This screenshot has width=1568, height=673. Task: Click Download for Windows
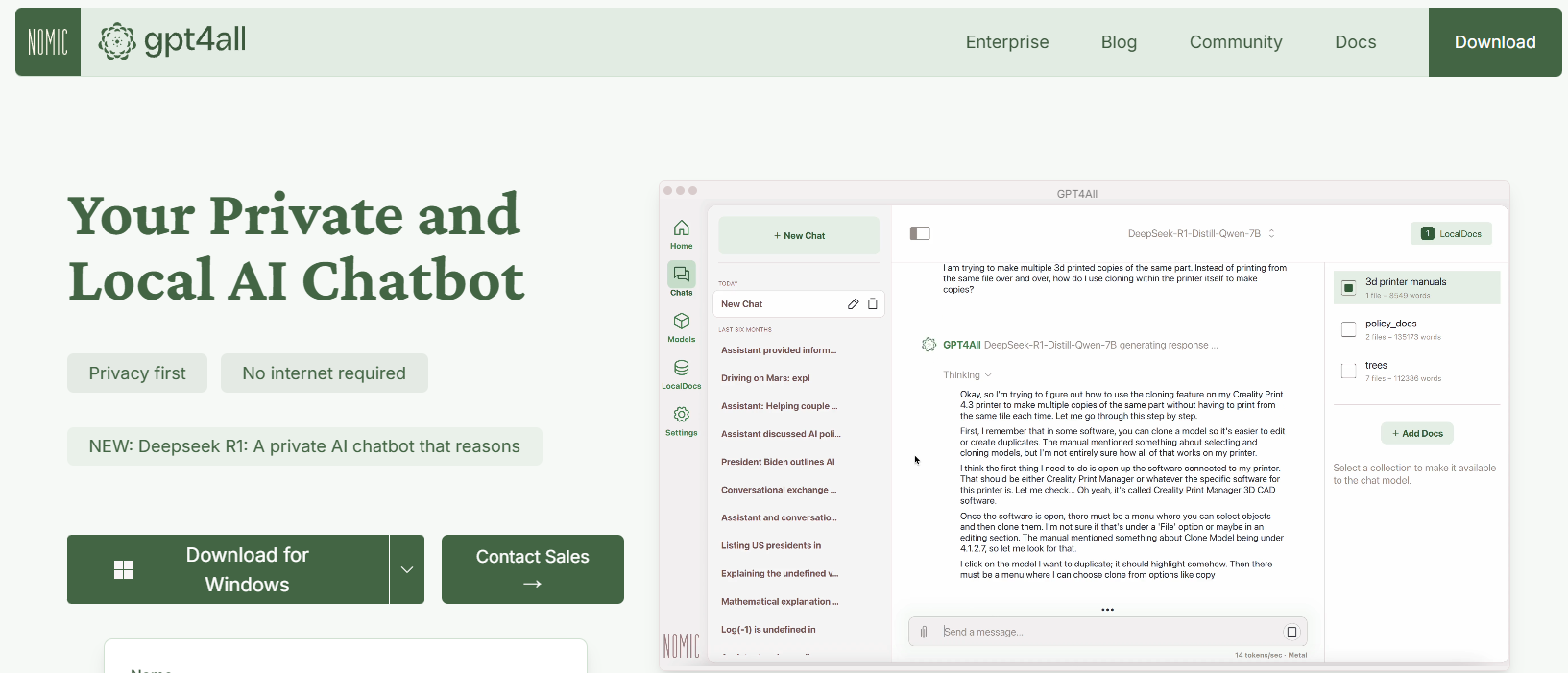click(228, 569)
